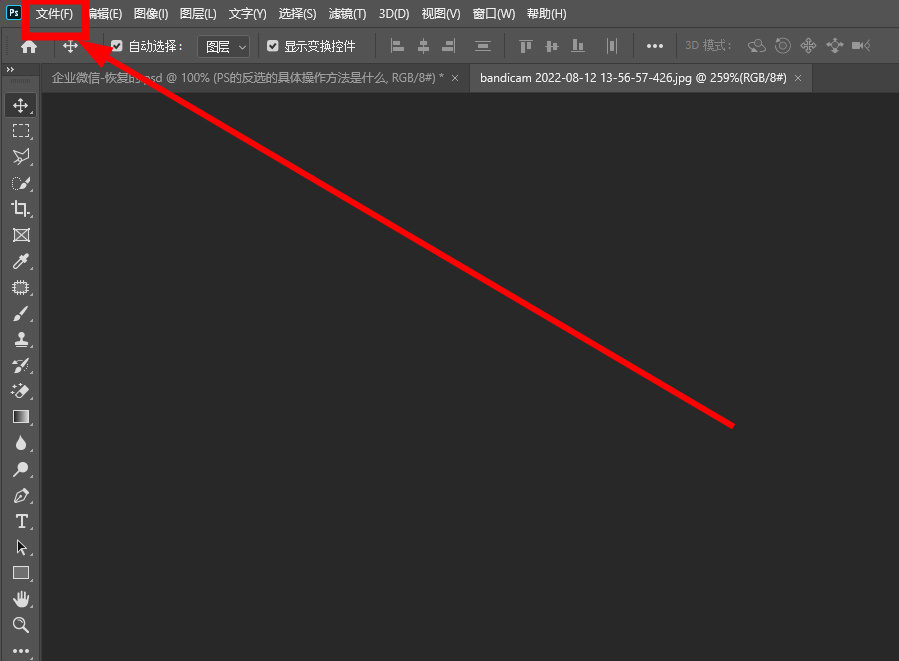Screen dimensions: 899x661
Task: Open the three-dot more options in options bar
Action: pos(655,46)
